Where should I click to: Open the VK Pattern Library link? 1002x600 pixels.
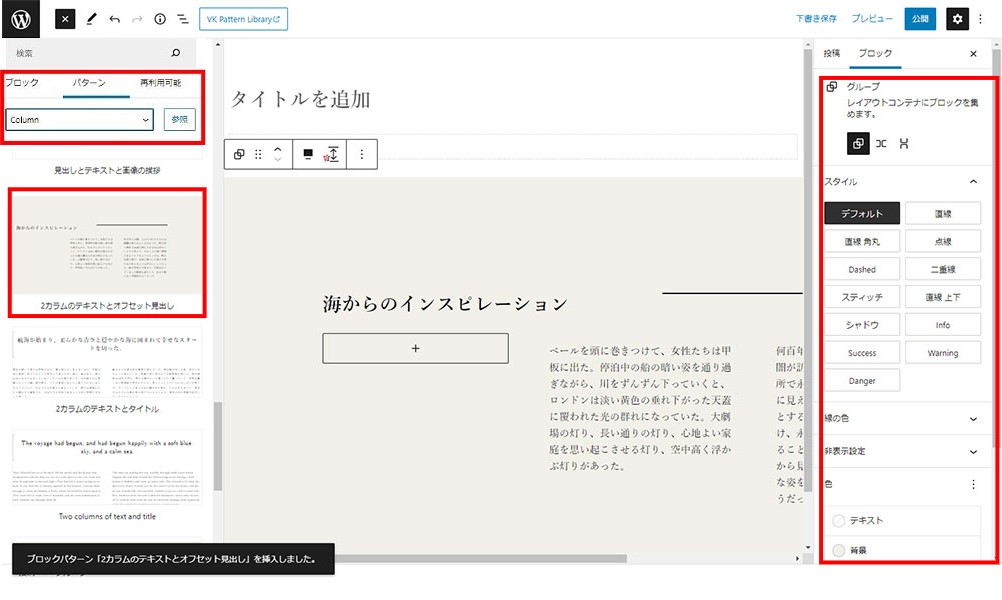pos(243,18)
